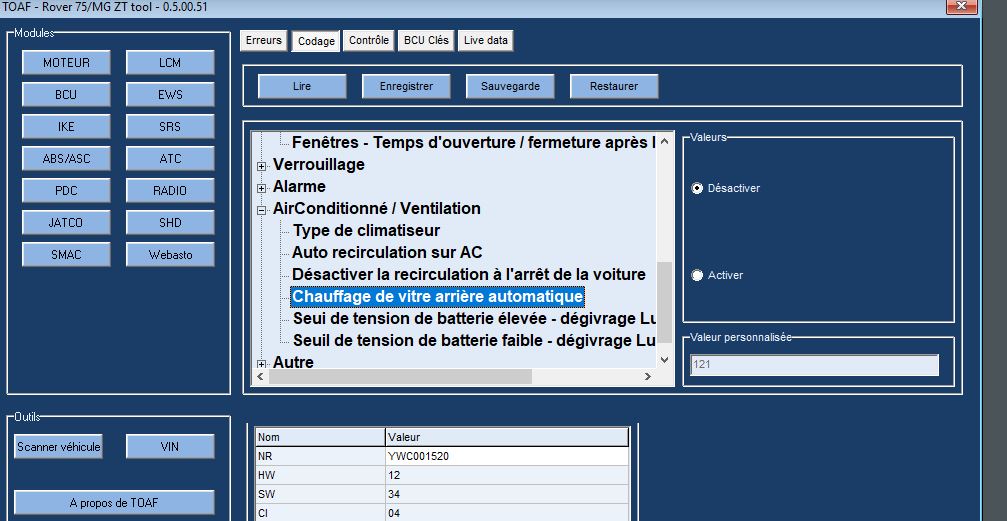Click the Lire button
This screenshot has height=521, width=1007.
(x=302, y=86)
